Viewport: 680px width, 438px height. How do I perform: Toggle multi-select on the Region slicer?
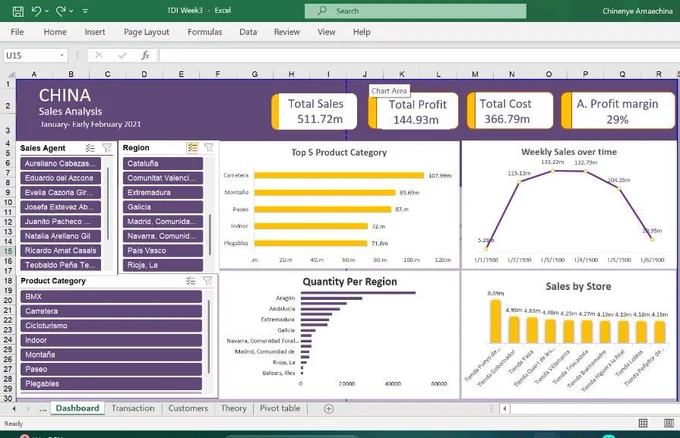(192, 147)
